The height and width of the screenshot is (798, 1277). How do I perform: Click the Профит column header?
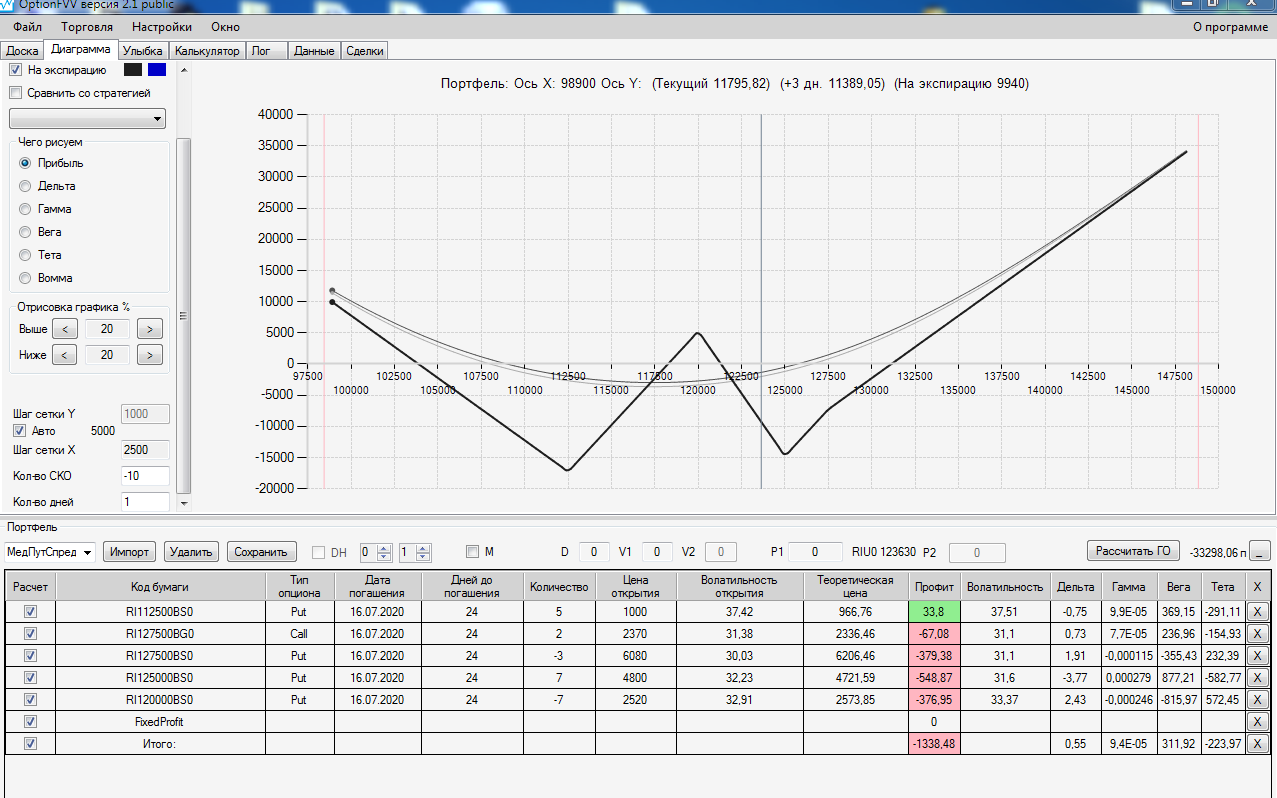(935, 587)
